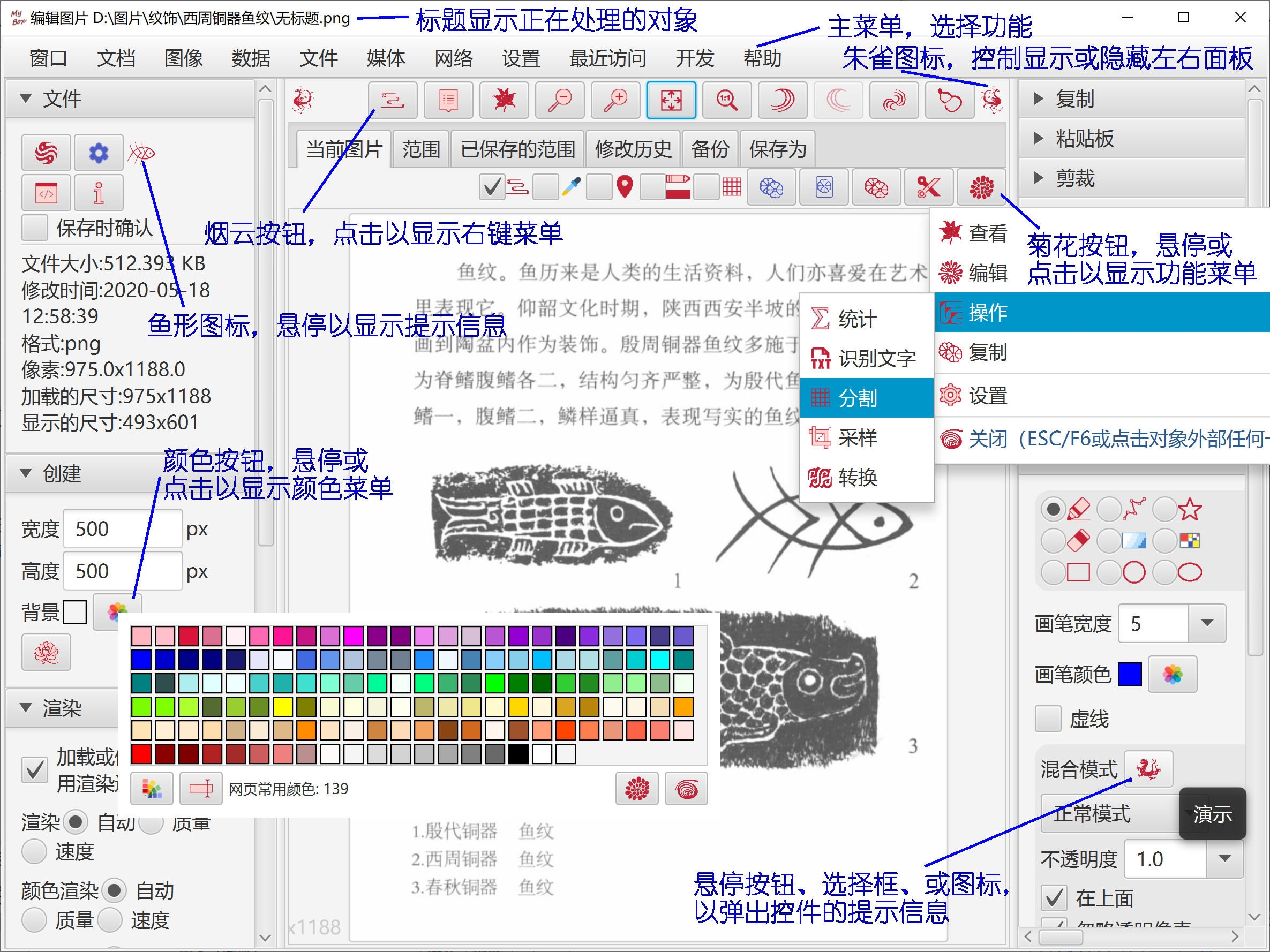Screen dimensions: 1270x952
Task: Click the dragon icon next to 混合模式
Action: 1148,769
